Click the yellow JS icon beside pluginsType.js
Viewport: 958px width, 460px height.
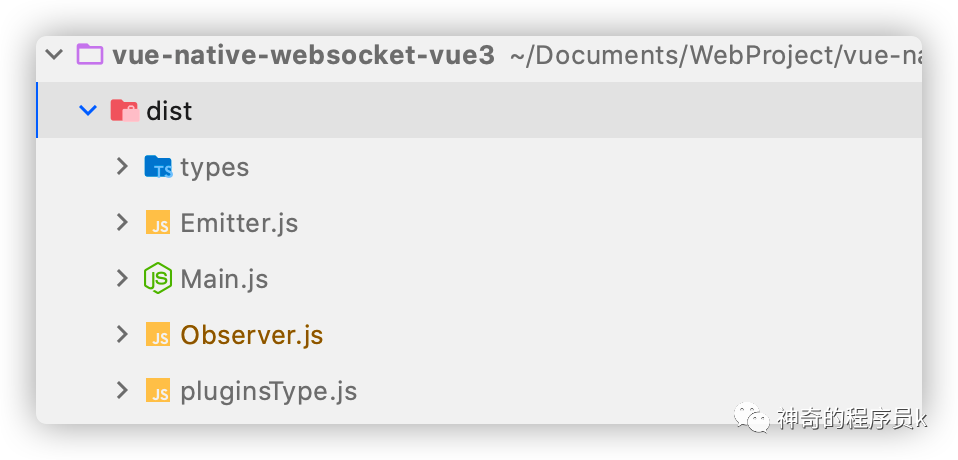(x=158, y=390)
